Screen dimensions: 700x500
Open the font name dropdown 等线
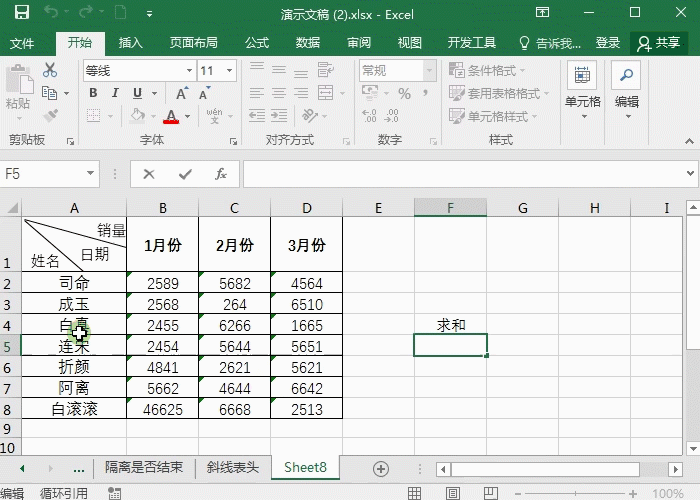pyautogui.click(x=189, y=71)
